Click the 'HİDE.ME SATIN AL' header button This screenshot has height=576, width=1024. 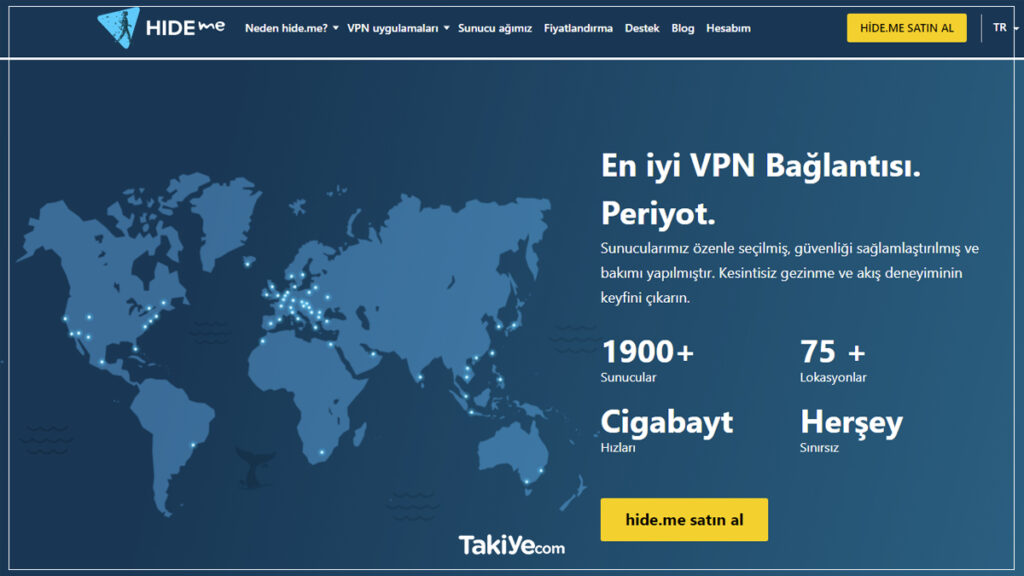(906, 28)
